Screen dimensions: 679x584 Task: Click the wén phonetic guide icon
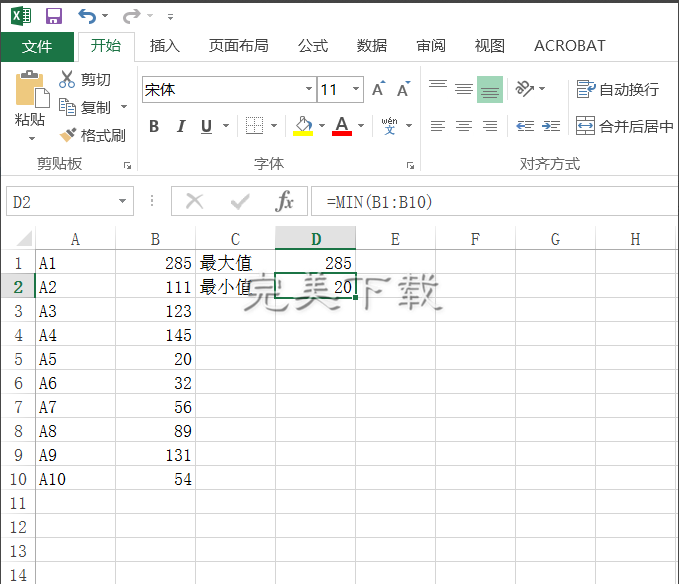pyautogui.click(x=389, y=126)
